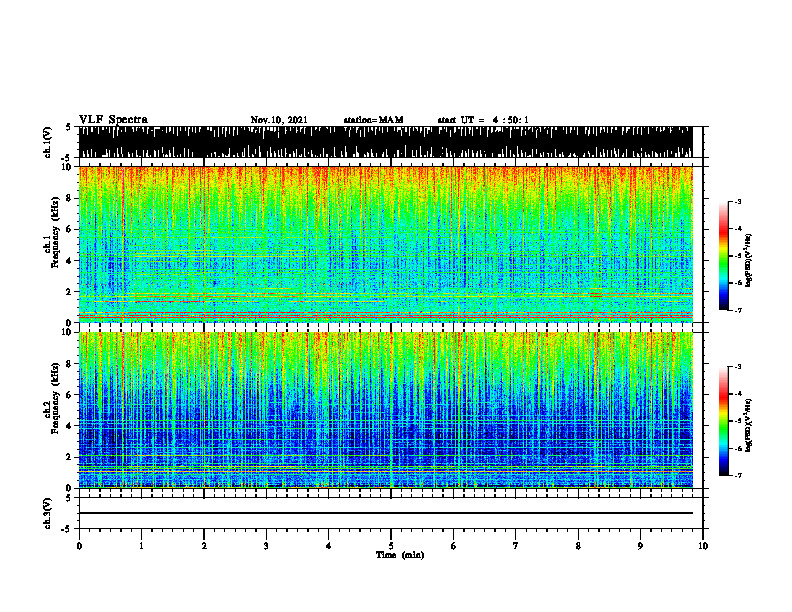Screen dimensions: 792x612
Task: Click the ch.2 frequency axis "6" tick label
Action: [x=69, y=395]
